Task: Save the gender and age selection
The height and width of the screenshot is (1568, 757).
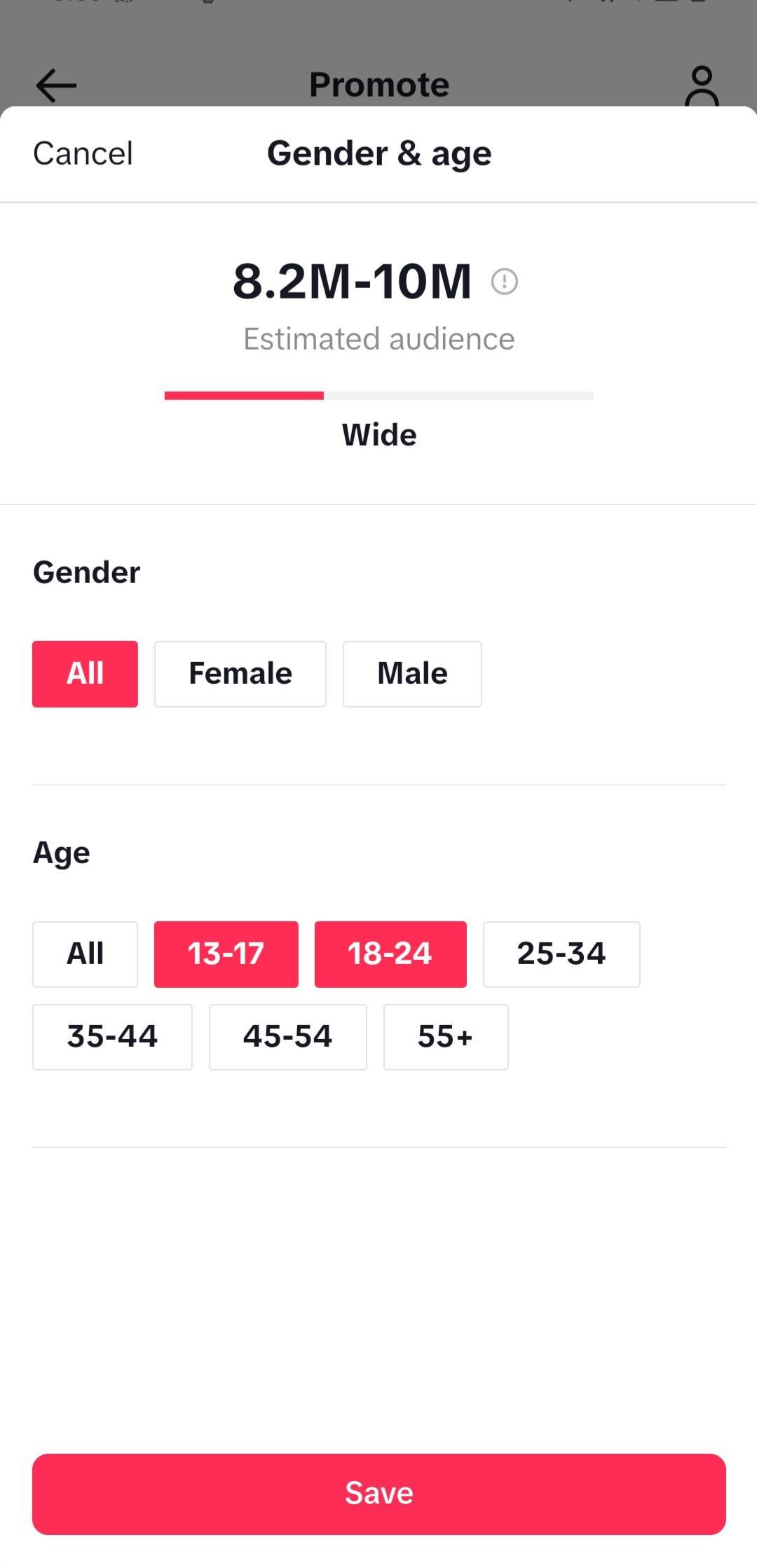Action: (378, 1494)
